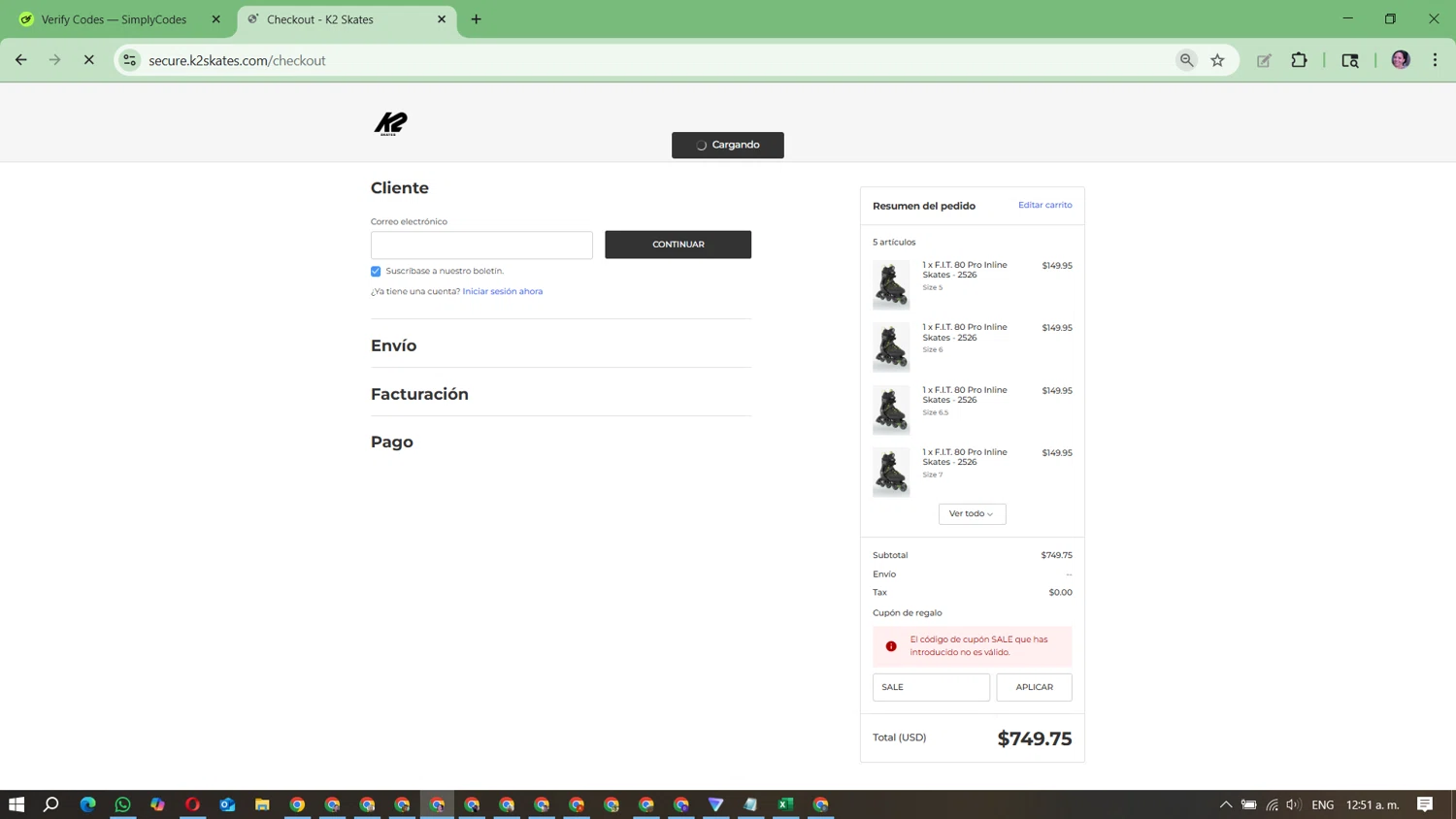Open File Explorer from the taskbar

coord(262,804)
